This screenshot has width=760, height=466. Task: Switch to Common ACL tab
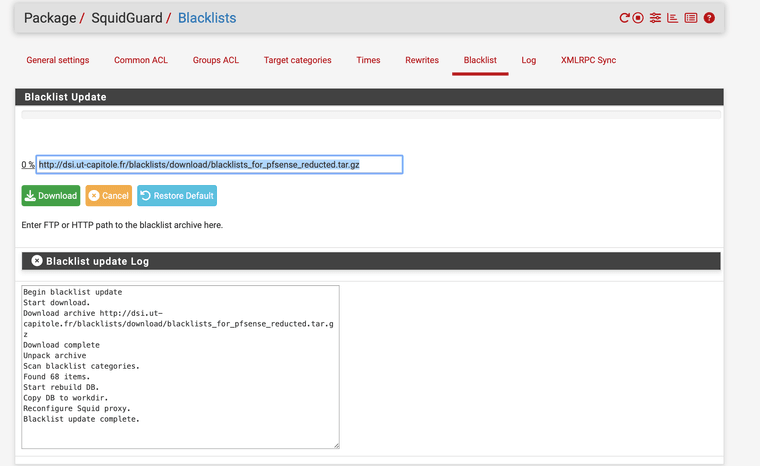coord(141,60)
